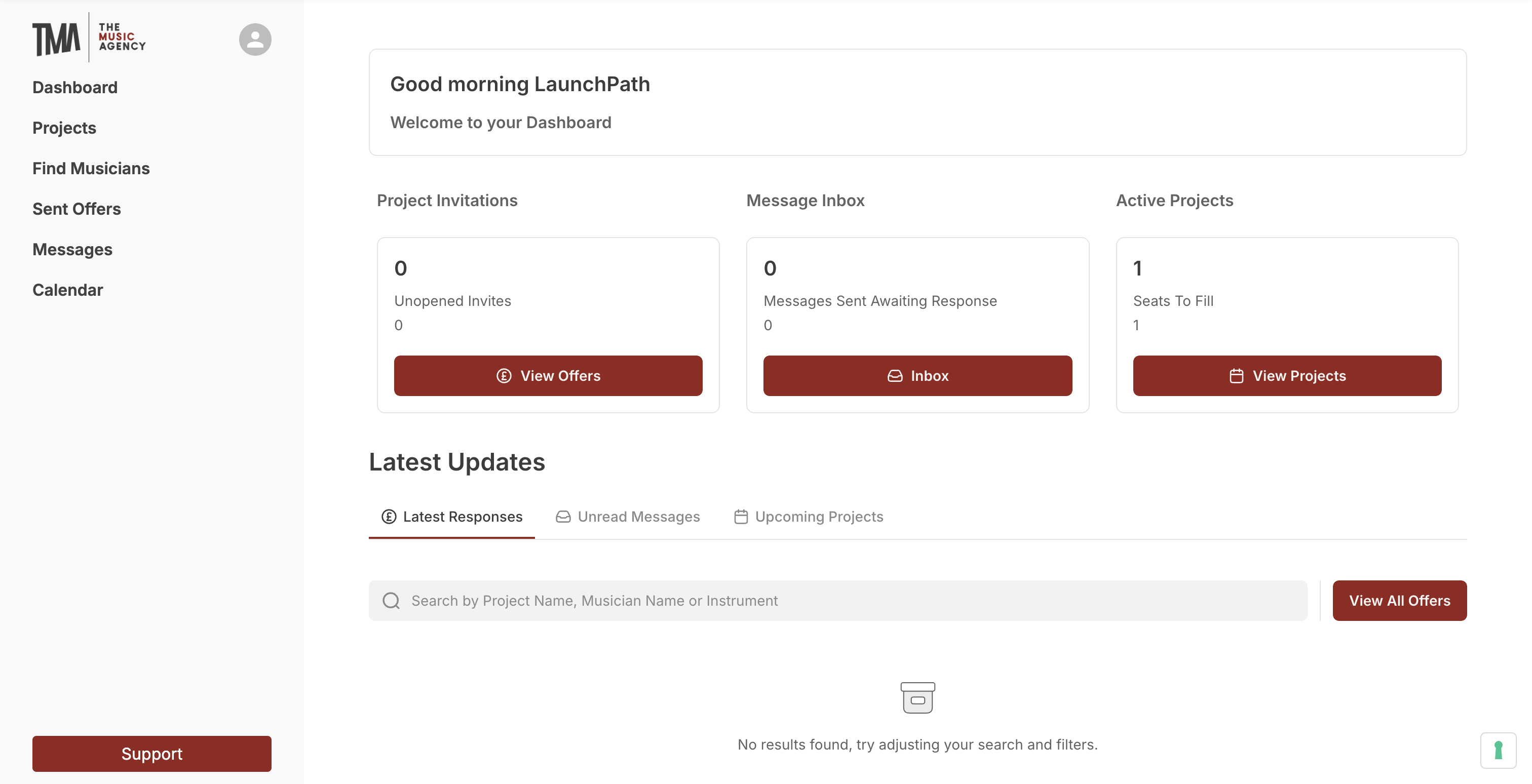Click the magnifier icon in the search bar
The width and height of the screenshot is (1532, 784).
tap(391, 600)
